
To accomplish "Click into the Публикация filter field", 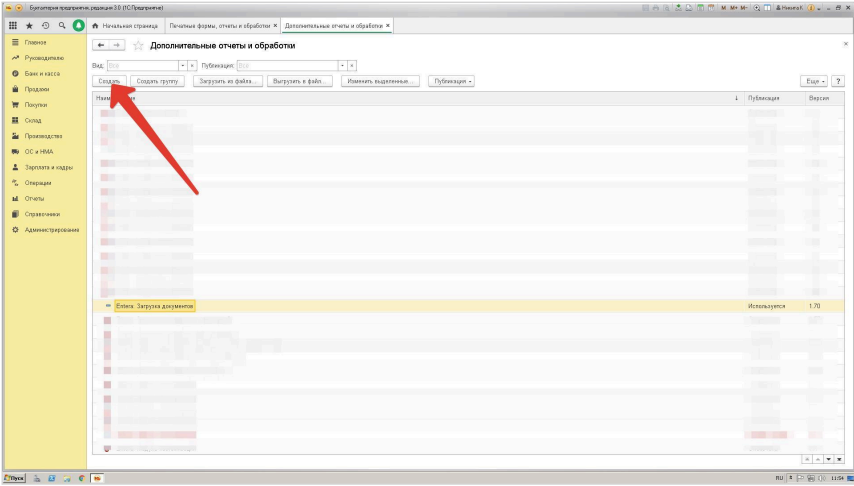I will click(x=287, y=65).
